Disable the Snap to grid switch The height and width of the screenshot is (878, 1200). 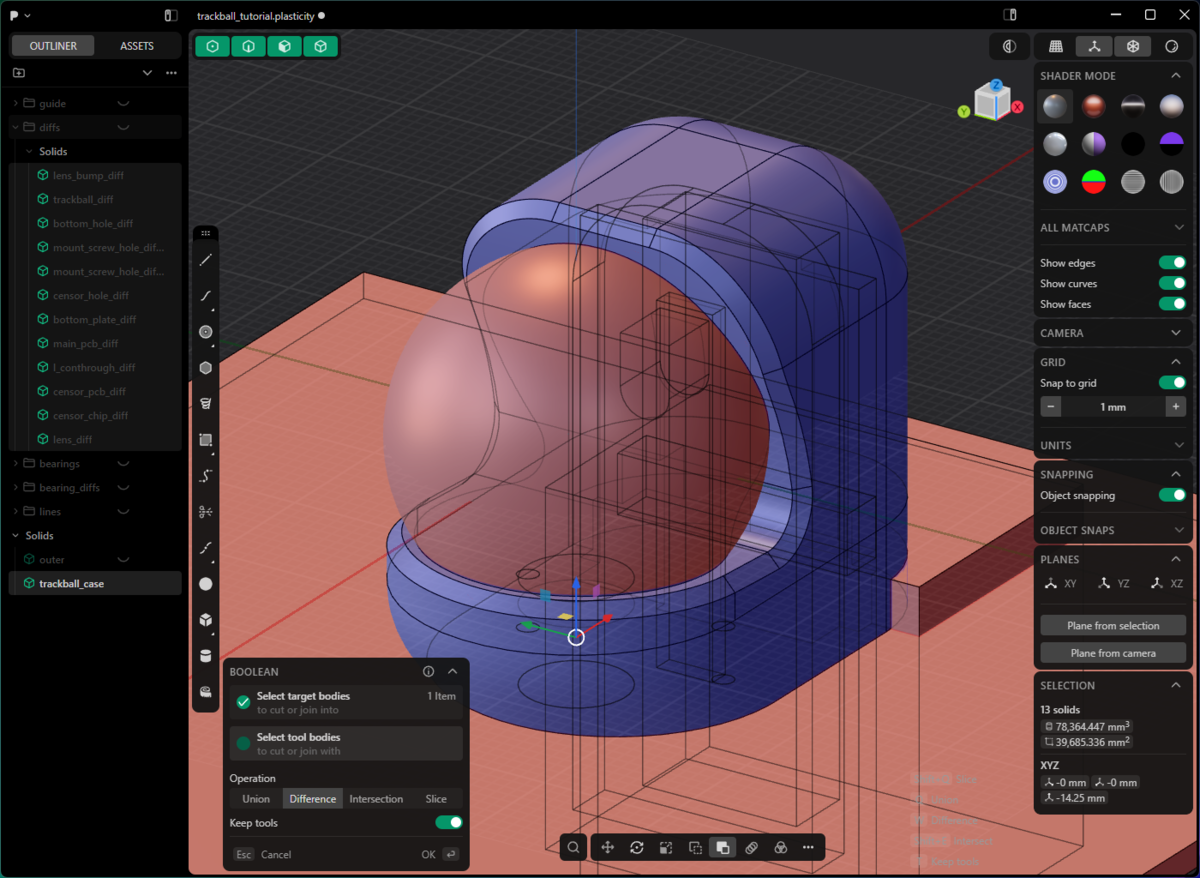click(1172, 383)
